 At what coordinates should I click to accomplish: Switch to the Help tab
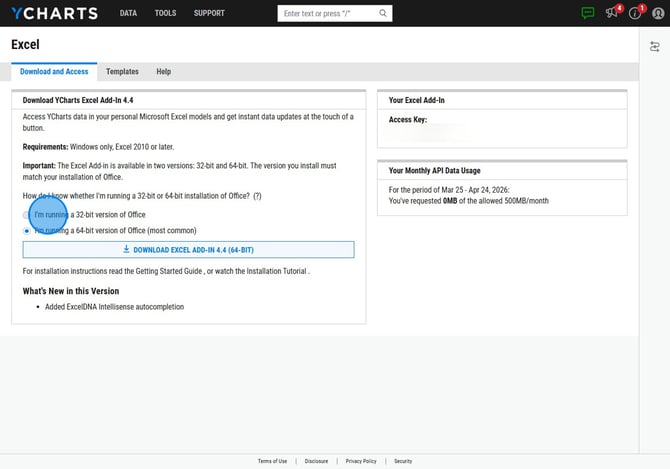click(x=163, y=72)
